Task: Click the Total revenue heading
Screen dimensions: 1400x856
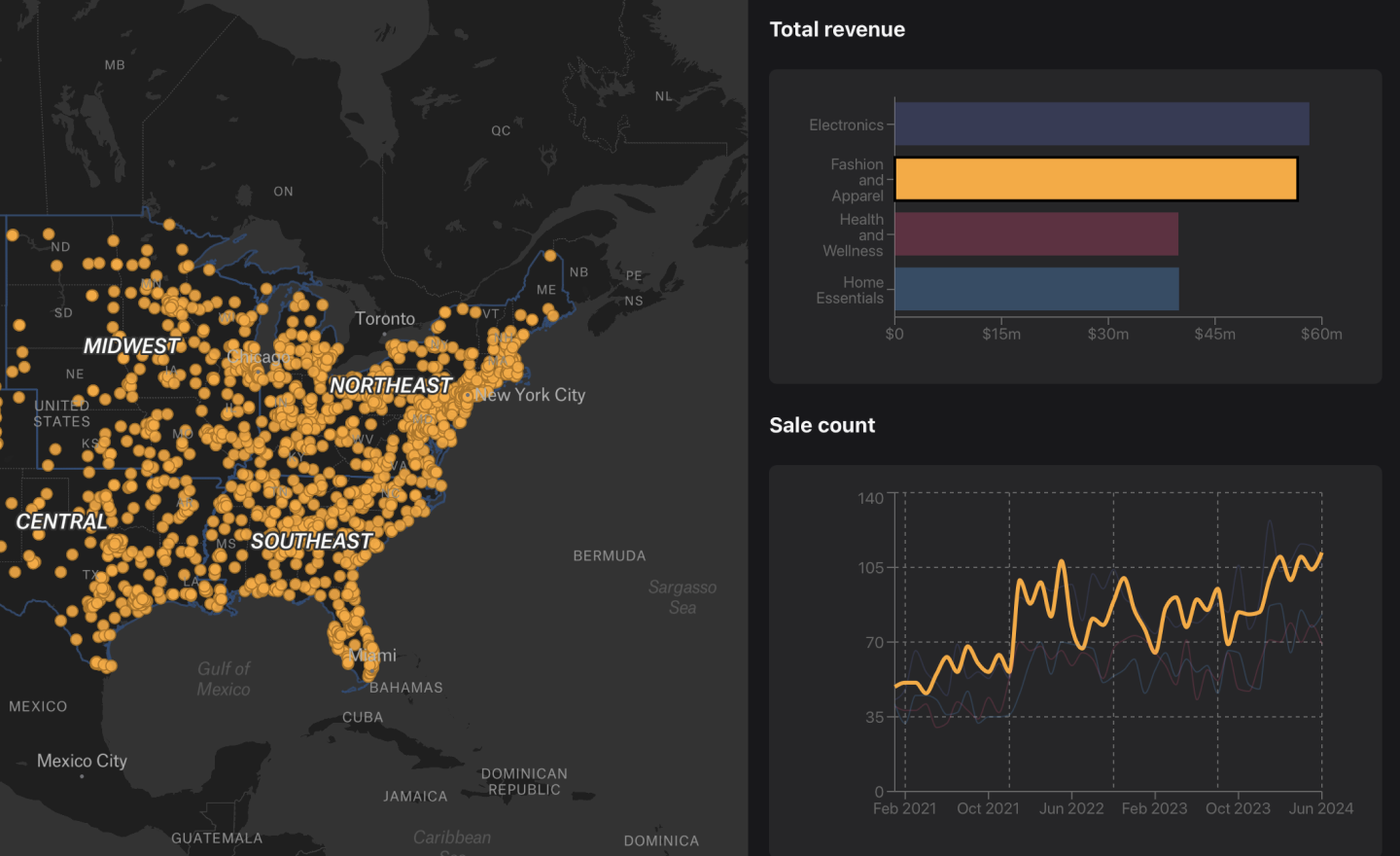Action: [837, 30]
